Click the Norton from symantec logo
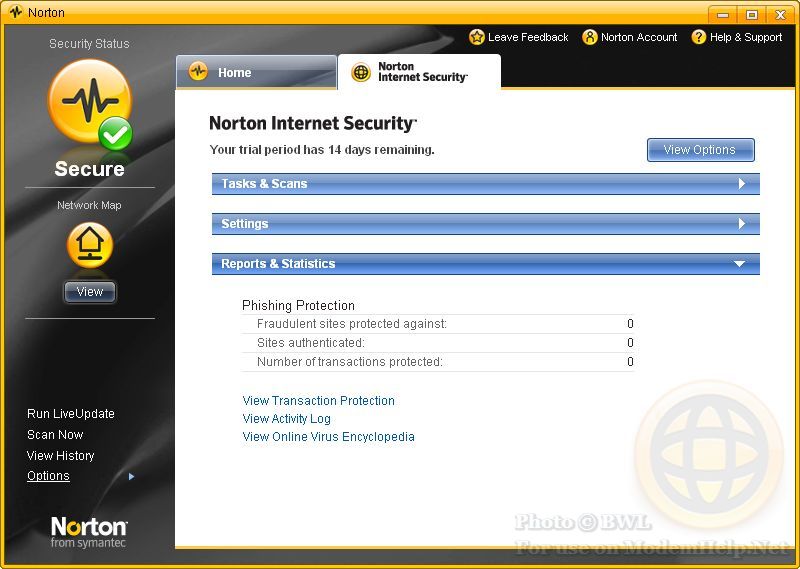 [x=89, y=532]
